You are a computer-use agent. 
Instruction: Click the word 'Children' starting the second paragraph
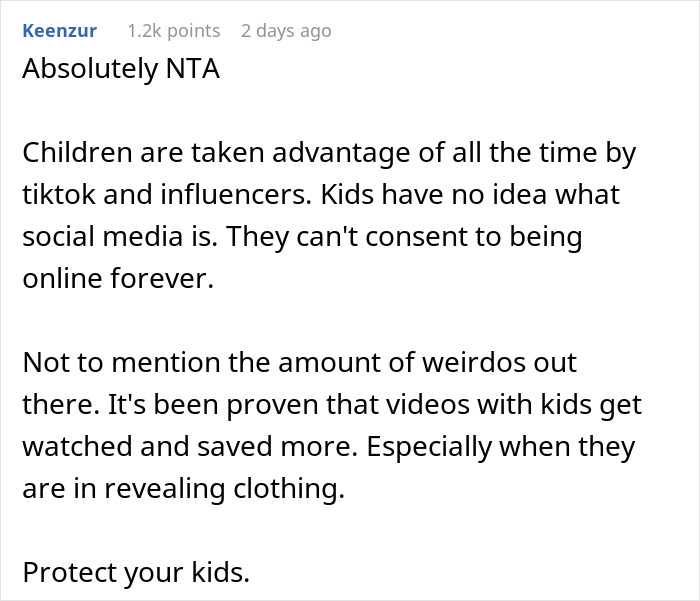(x=77, y=153)
